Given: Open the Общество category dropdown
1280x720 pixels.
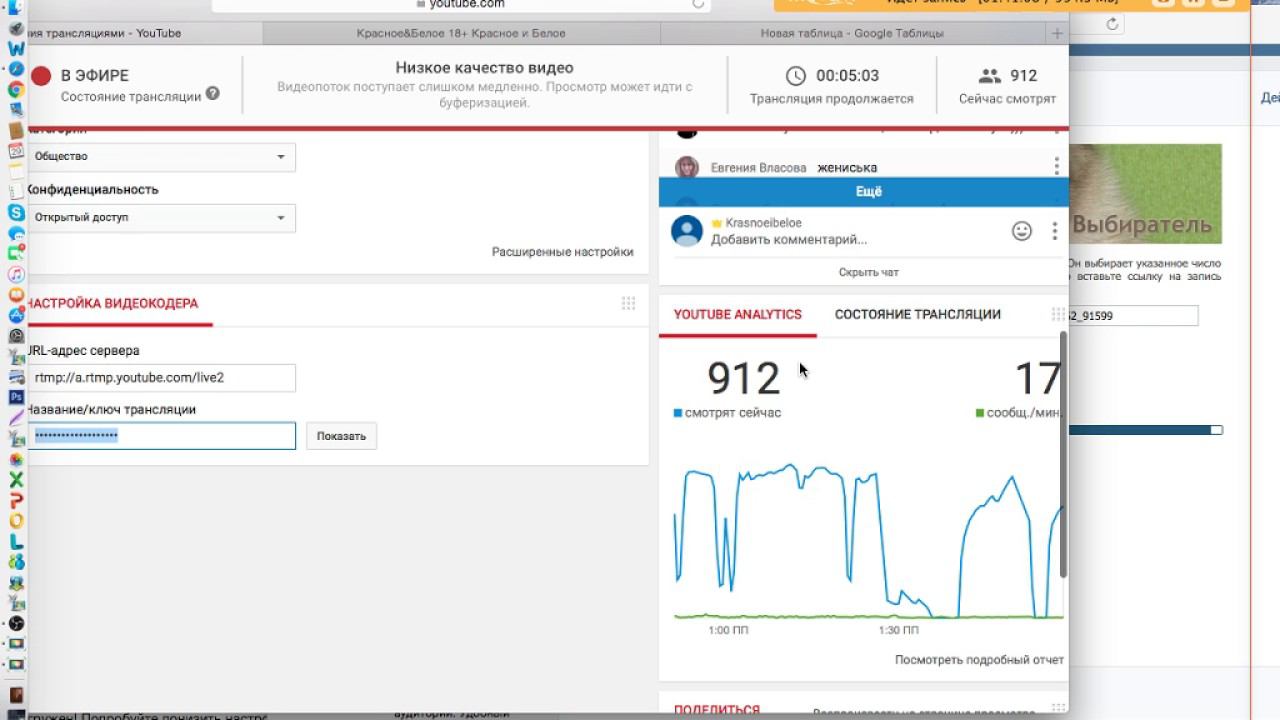Looking at the screenshot, I should (161, 157).
